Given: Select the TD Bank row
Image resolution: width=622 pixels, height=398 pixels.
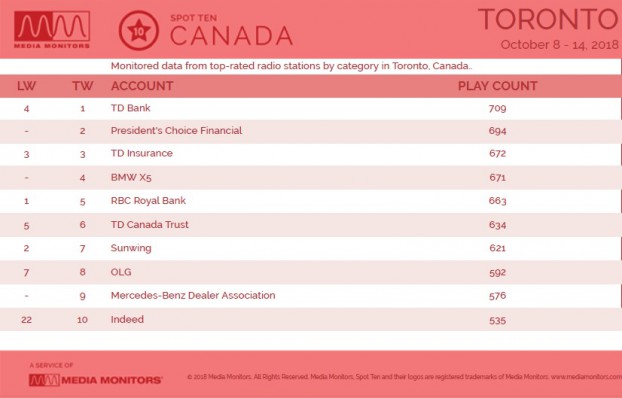Looking at the screenshot, I should [311, 108].
